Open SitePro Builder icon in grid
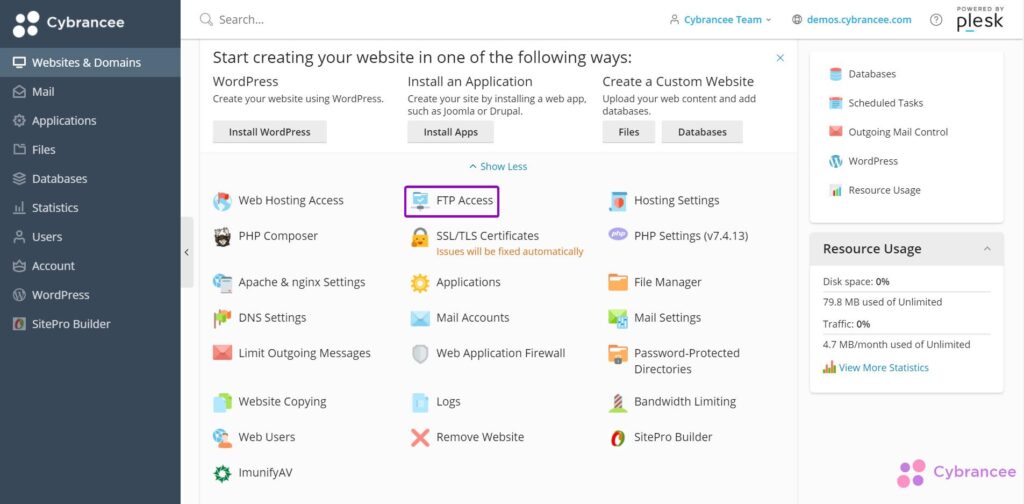Screen dimensions: 1024x504 point(618,437)
